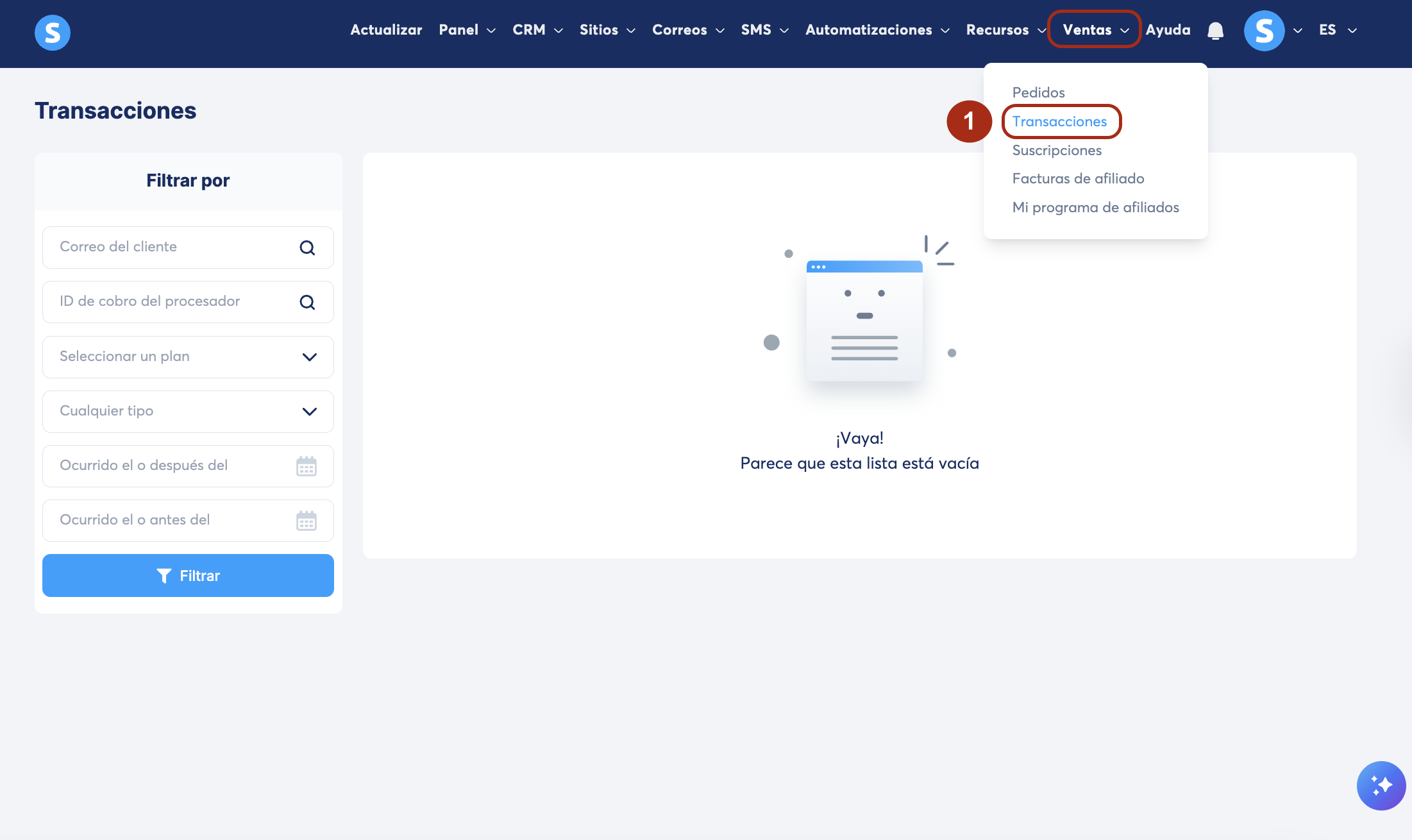This screenshot has height=840, width=1412.
Task: Select Pedidos from Ventas menu
Action: (1038, 92)
